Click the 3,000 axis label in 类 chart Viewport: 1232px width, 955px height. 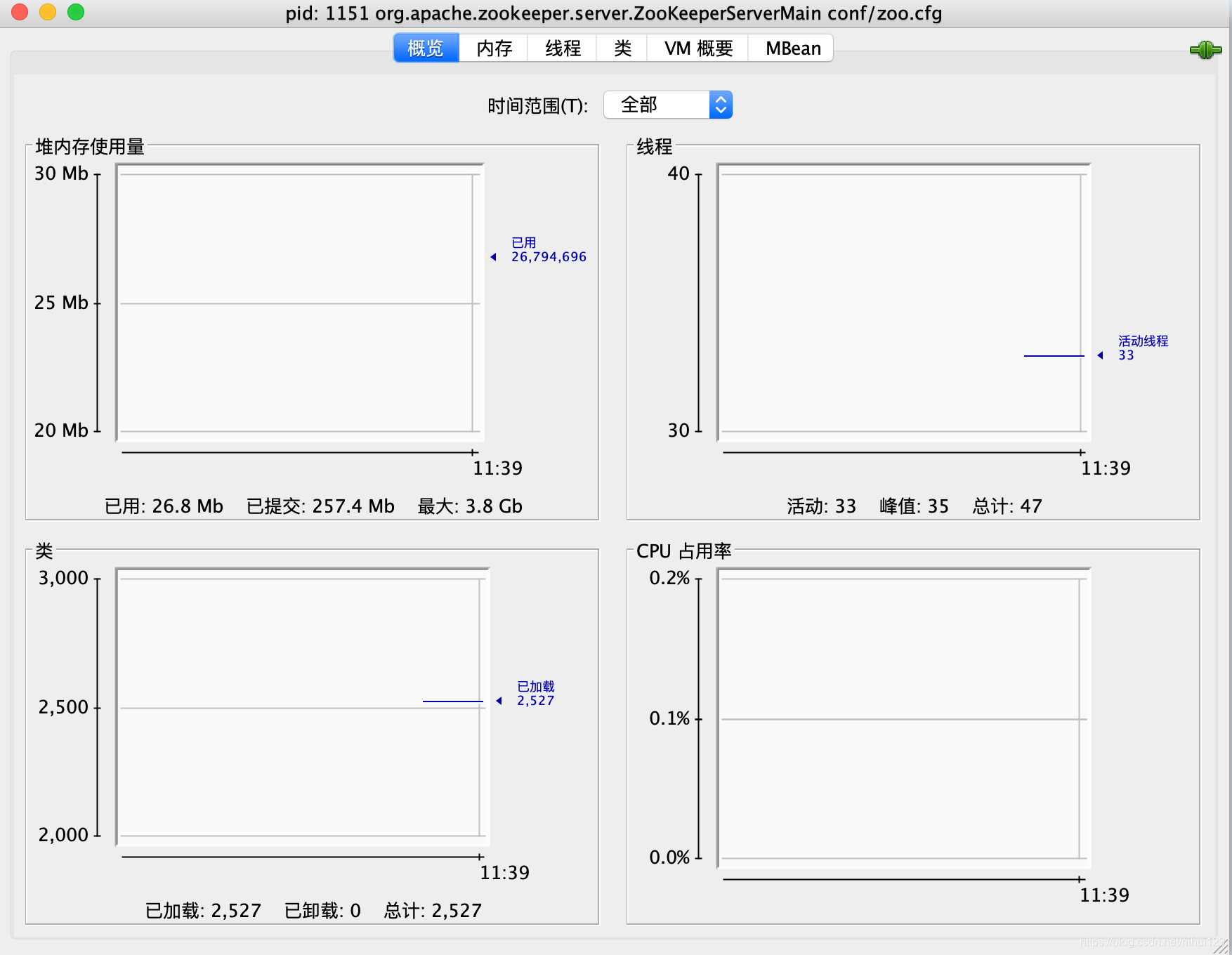click(63, 578)
